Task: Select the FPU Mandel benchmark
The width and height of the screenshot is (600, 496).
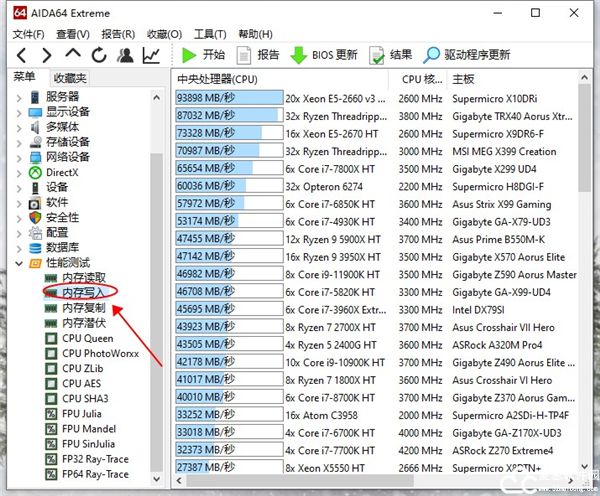Action: pyautogui.click(x=89, y=429)
